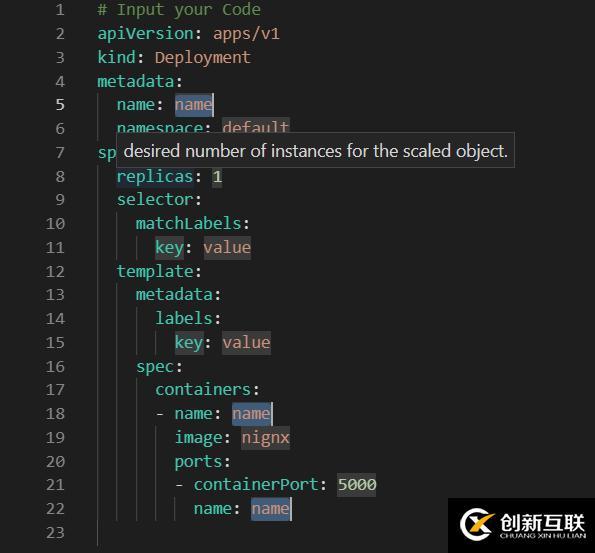Click the 'image' key

point(198,438)
